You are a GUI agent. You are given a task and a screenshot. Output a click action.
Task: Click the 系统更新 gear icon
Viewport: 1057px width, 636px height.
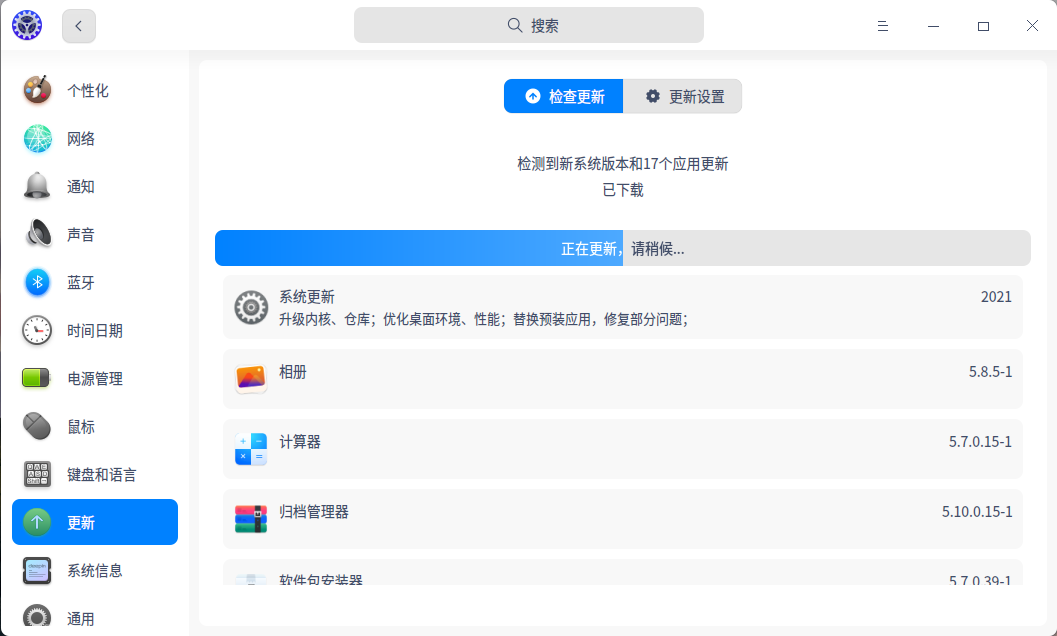coord(251,308)
